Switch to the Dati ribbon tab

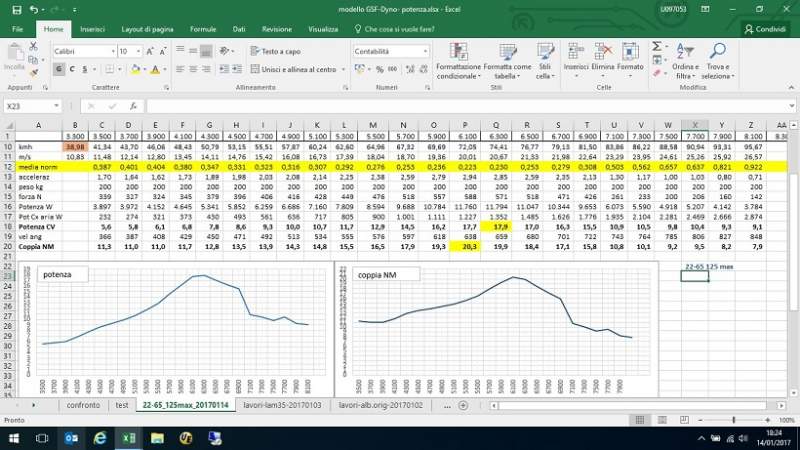click(239, 29)
